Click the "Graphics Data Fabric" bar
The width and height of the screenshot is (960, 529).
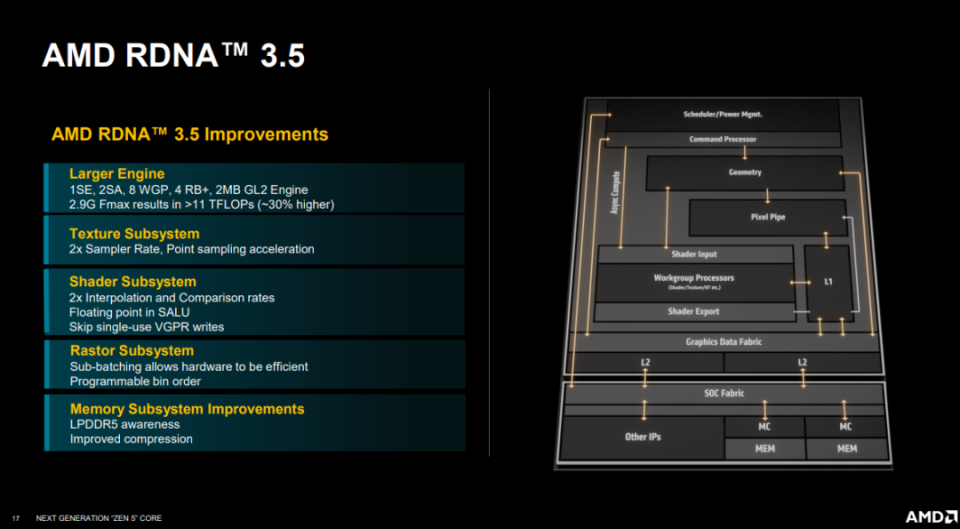(723, 342)
